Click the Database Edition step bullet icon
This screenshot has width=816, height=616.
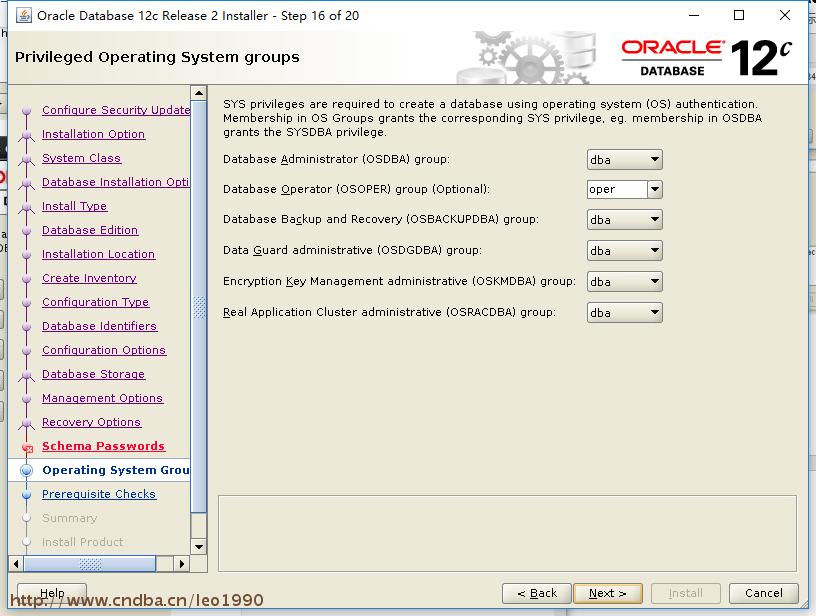27,230
